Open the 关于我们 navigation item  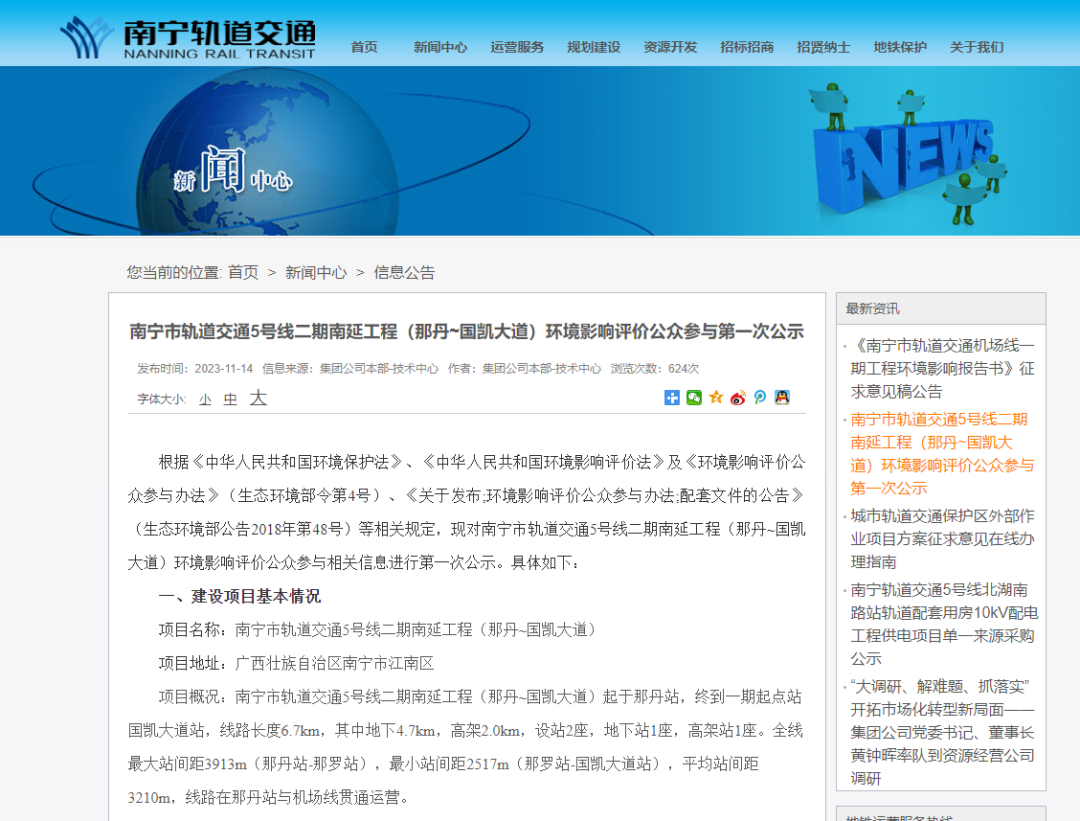coord(975,47)
